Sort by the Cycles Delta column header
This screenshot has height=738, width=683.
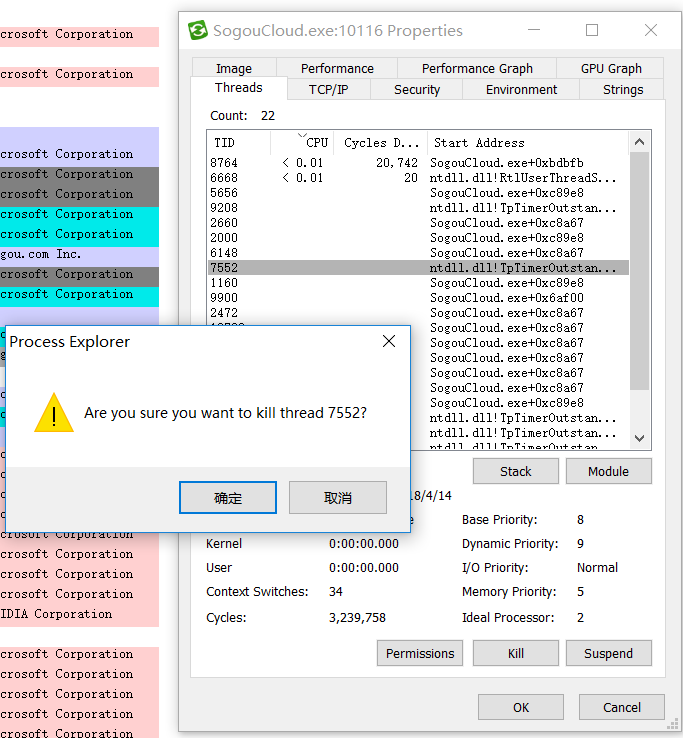point(381,143)
